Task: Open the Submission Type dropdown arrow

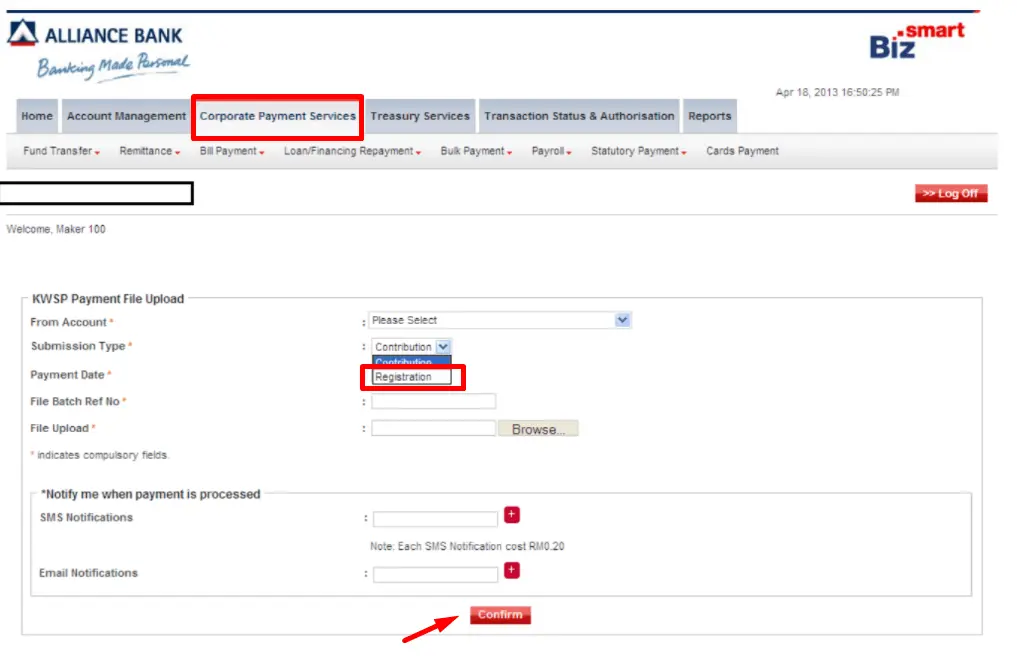Action: coord(443,346)
